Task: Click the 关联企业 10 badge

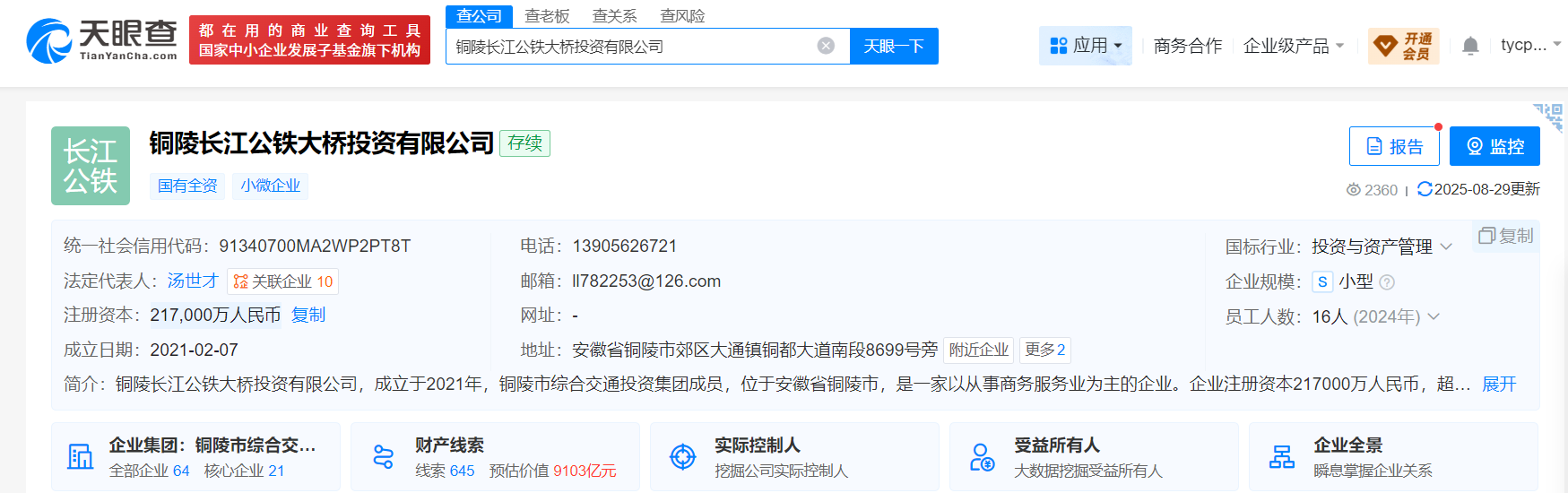Action: pyautogui.click(x=282, y=281)
